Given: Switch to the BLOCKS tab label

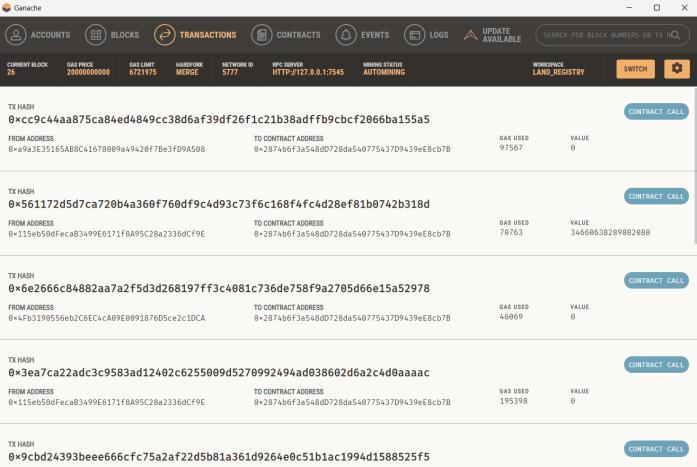Looking at the screenshot, I should click(125, 35).
